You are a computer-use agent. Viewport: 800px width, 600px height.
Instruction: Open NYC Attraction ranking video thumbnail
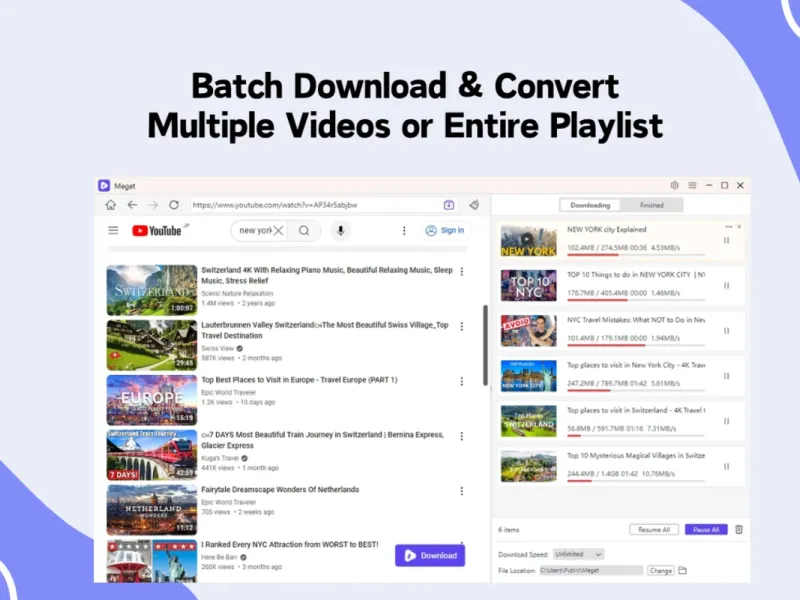152,561
